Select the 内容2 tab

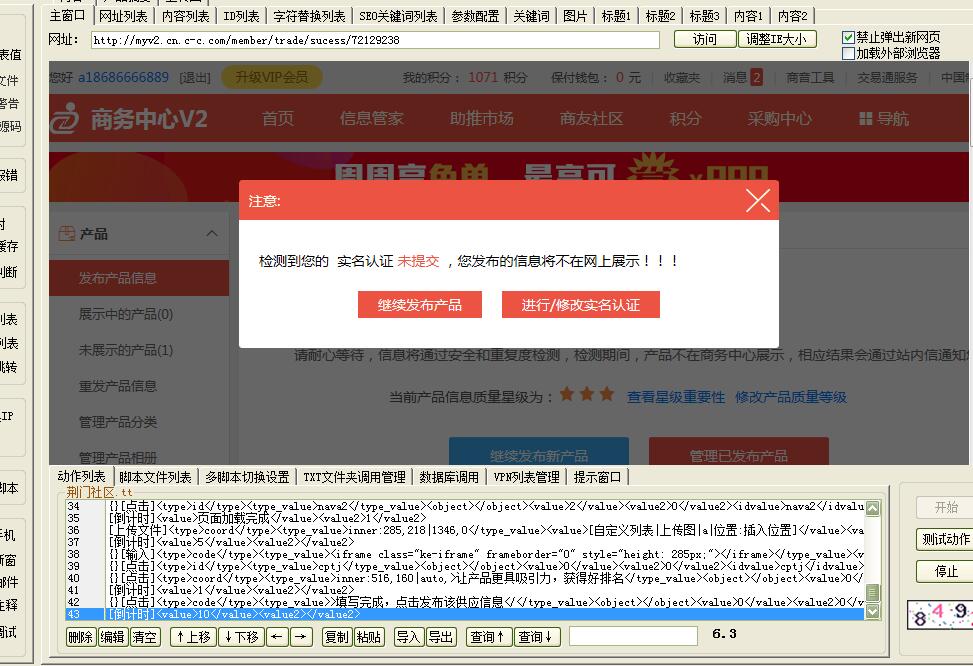792,16
